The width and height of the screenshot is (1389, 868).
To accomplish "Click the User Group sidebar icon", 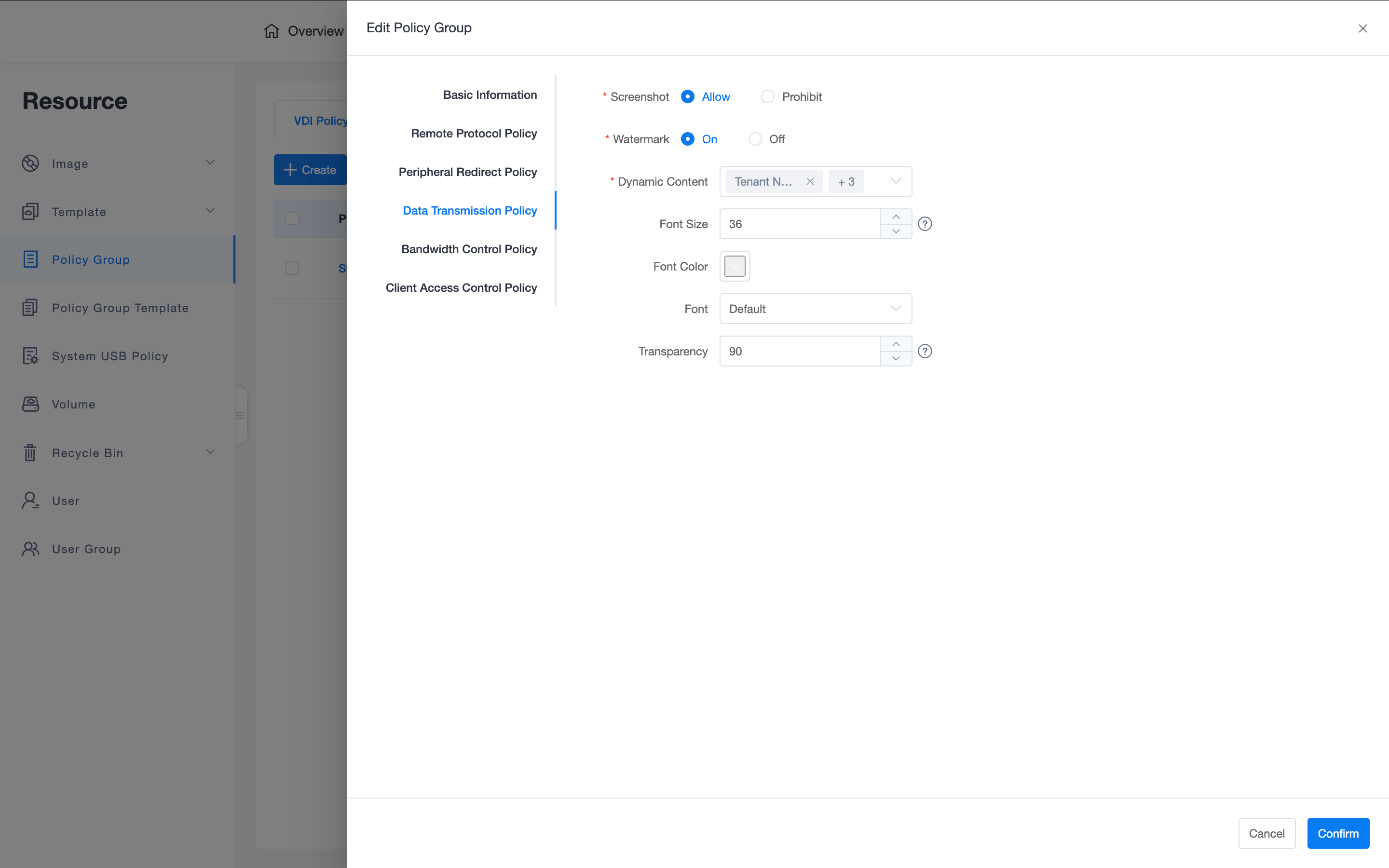I will click(x=30, y=549).
